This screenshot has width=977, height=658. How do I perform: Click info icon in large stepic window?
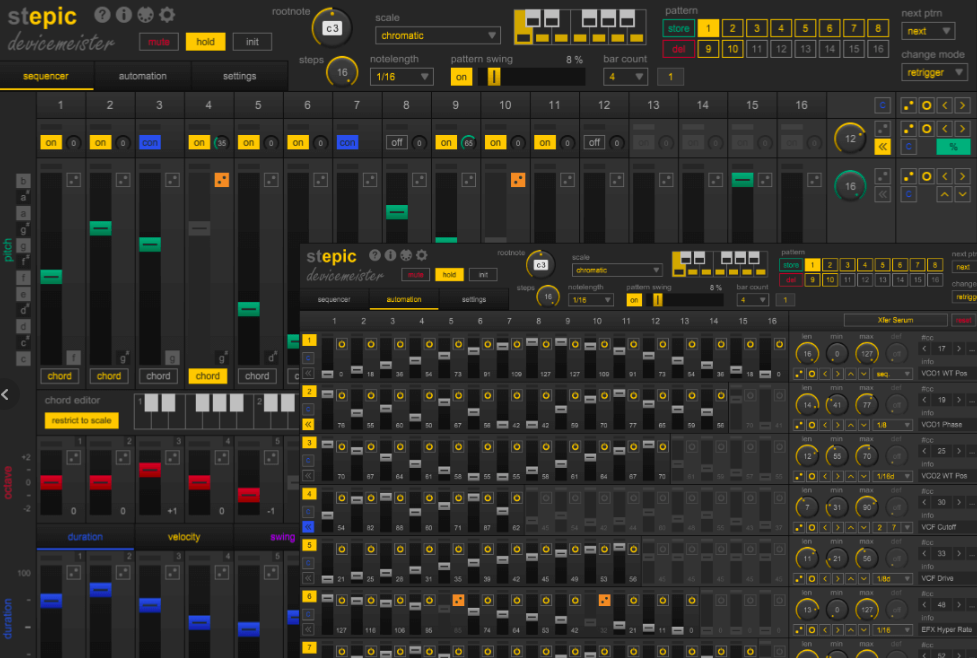[x=124, y=14]
